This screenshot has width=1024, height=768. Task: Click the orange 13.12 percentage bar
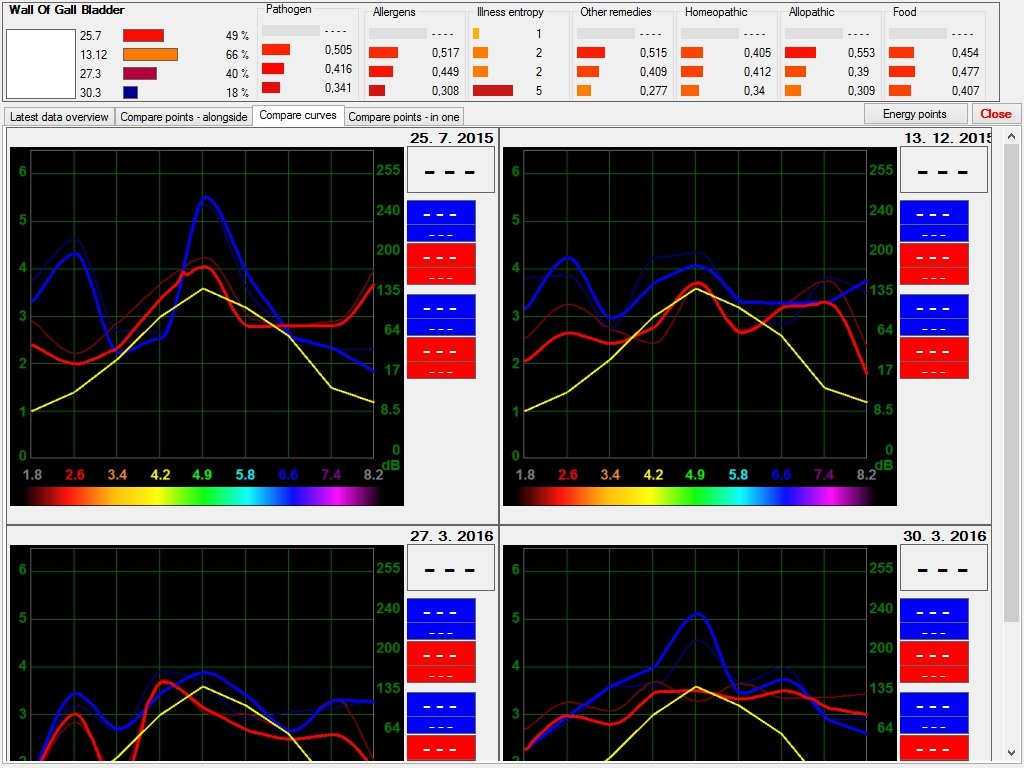click(x=150, y=54)
